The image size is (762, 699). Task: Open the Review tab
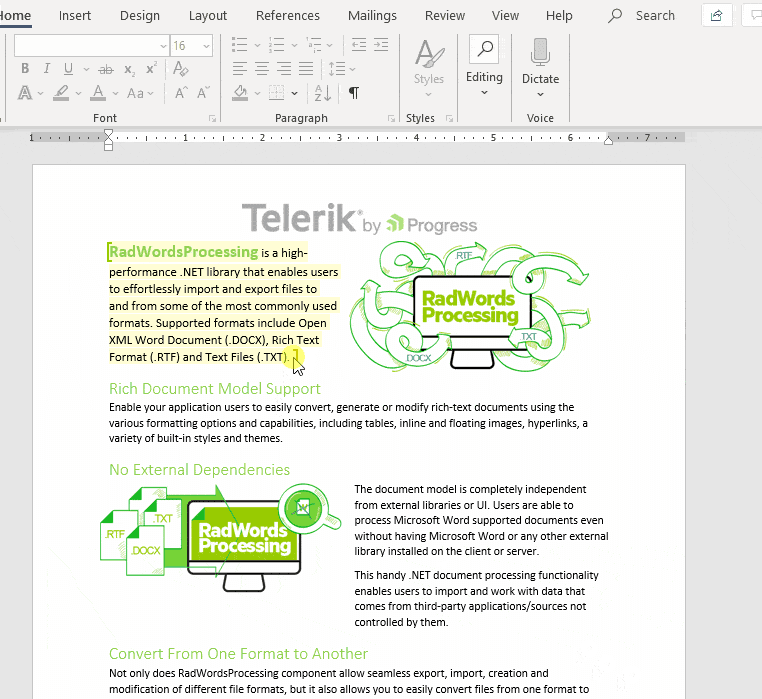(x=445, y=16)
